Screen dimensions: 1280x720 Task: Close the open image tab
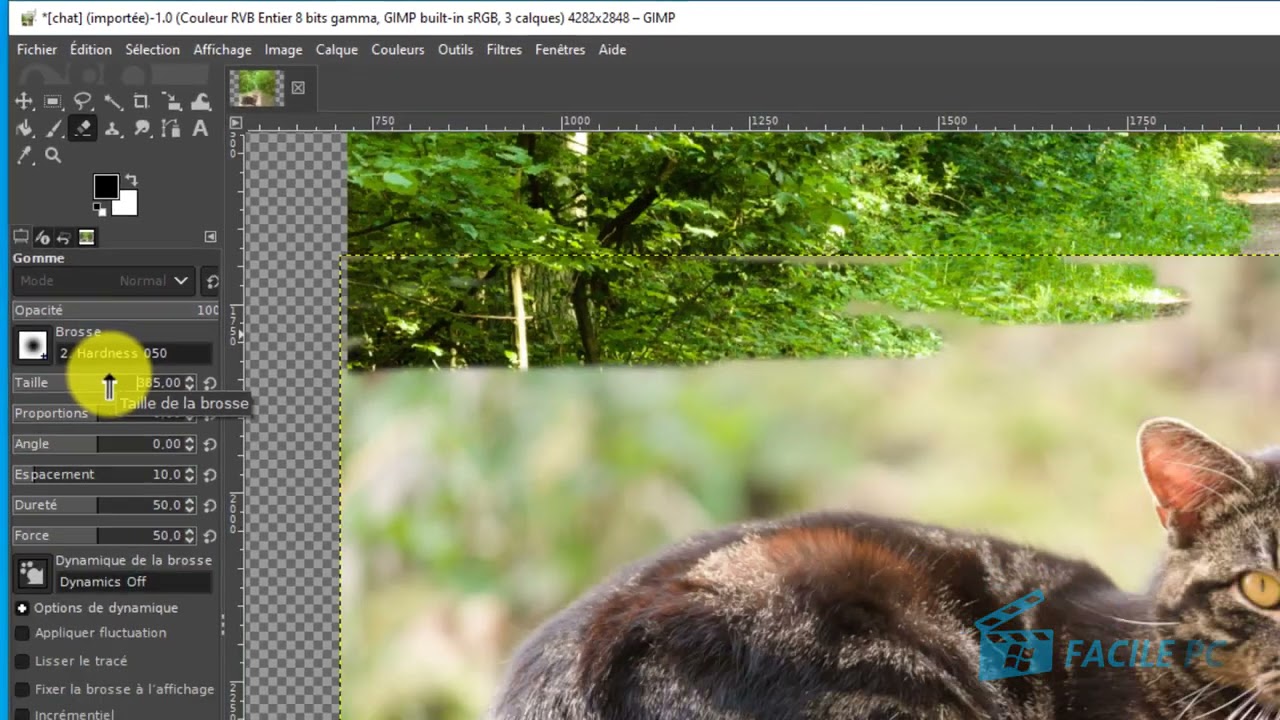298,88
